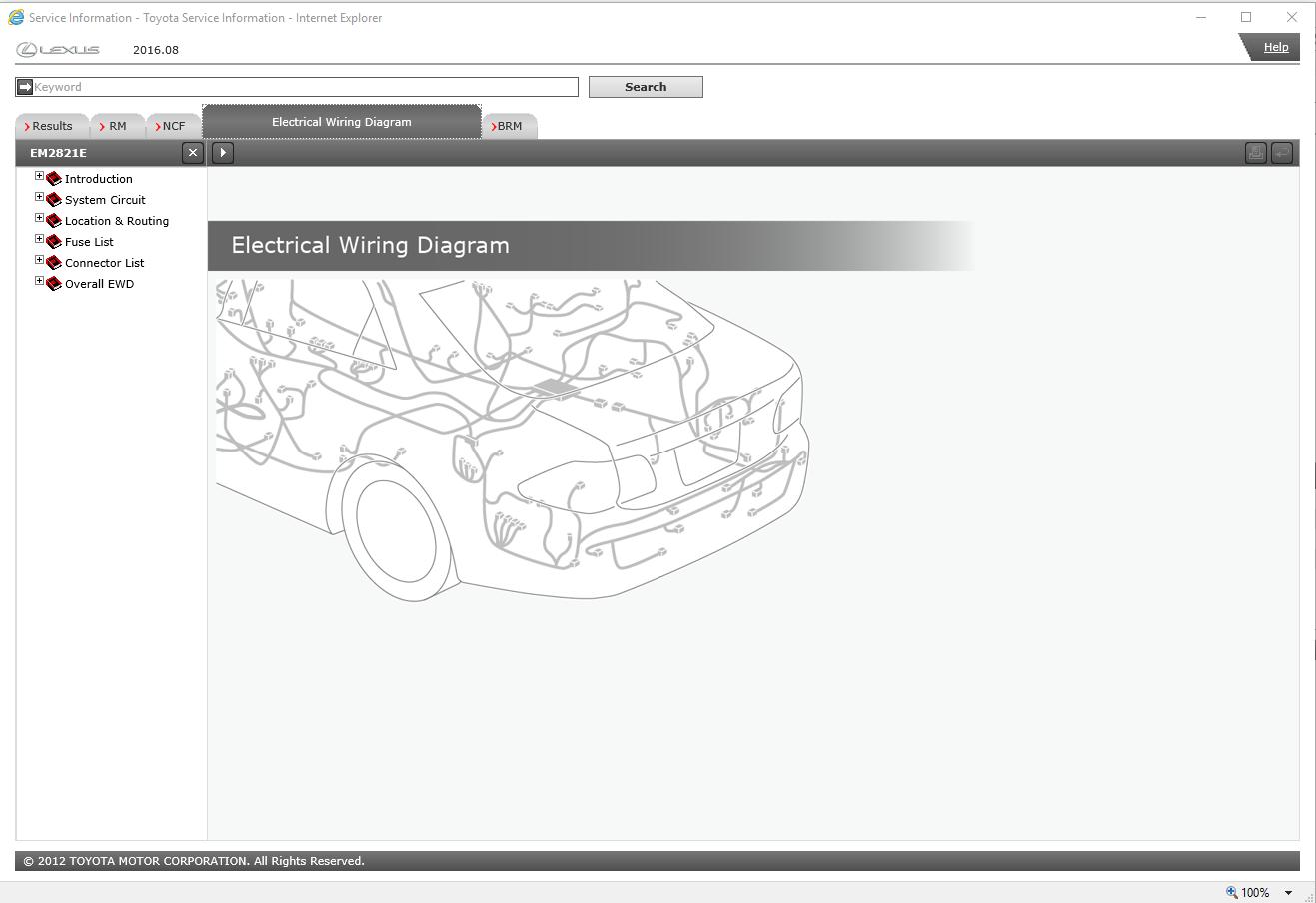The height and width of the screenshot is (903, 1316).
Task: Expand the Location & Routing tree node
Action: 40,218
